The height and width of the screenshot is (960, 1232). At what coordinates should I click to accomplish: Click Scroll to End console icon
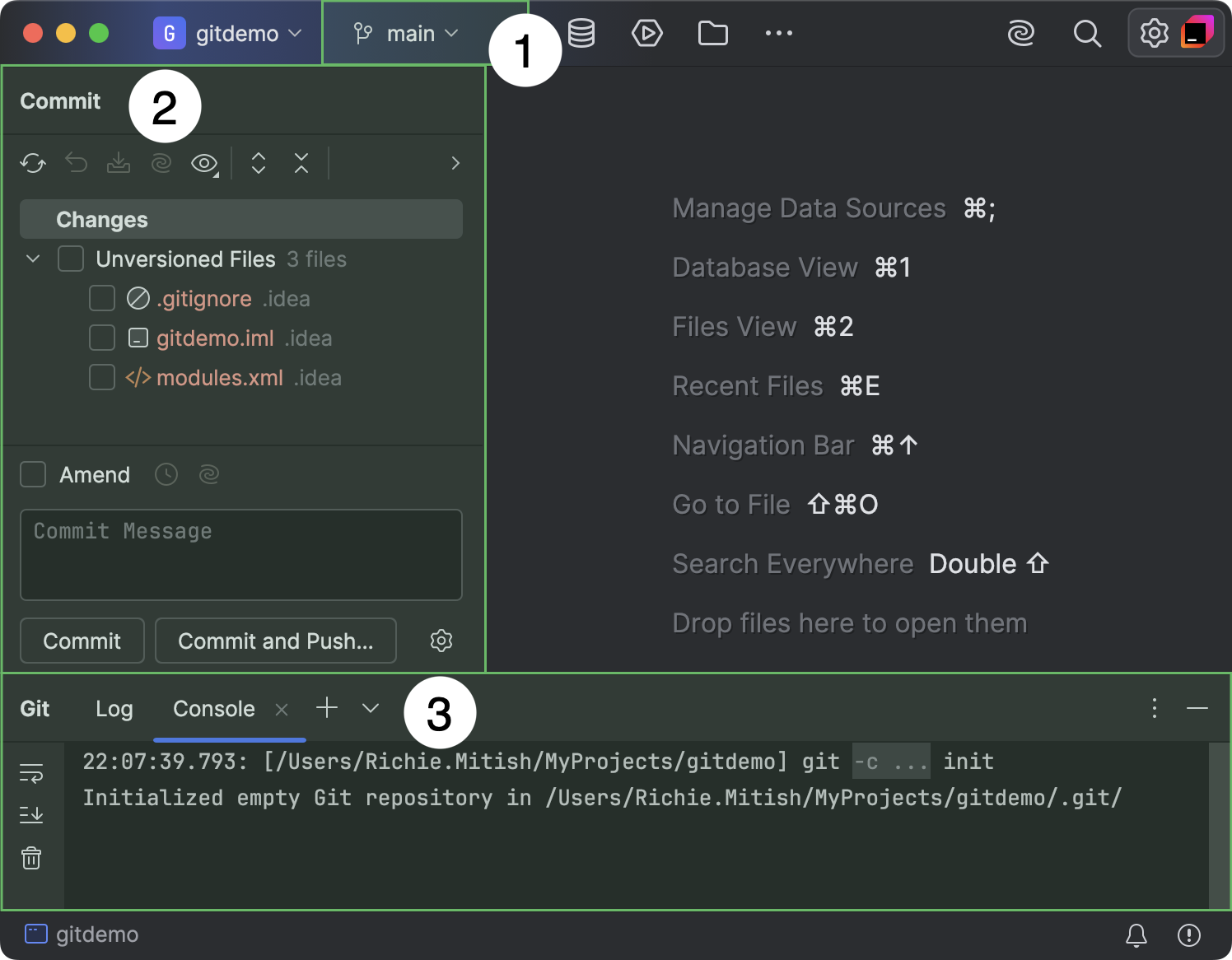(x=31, y=815)
